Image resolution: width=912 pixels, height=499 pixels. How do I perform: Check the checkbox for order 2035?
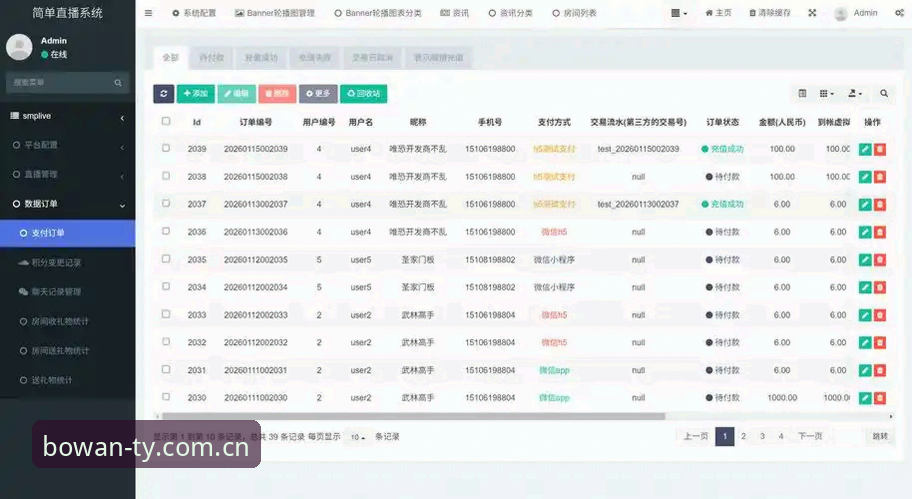click(x=166, y=258)
